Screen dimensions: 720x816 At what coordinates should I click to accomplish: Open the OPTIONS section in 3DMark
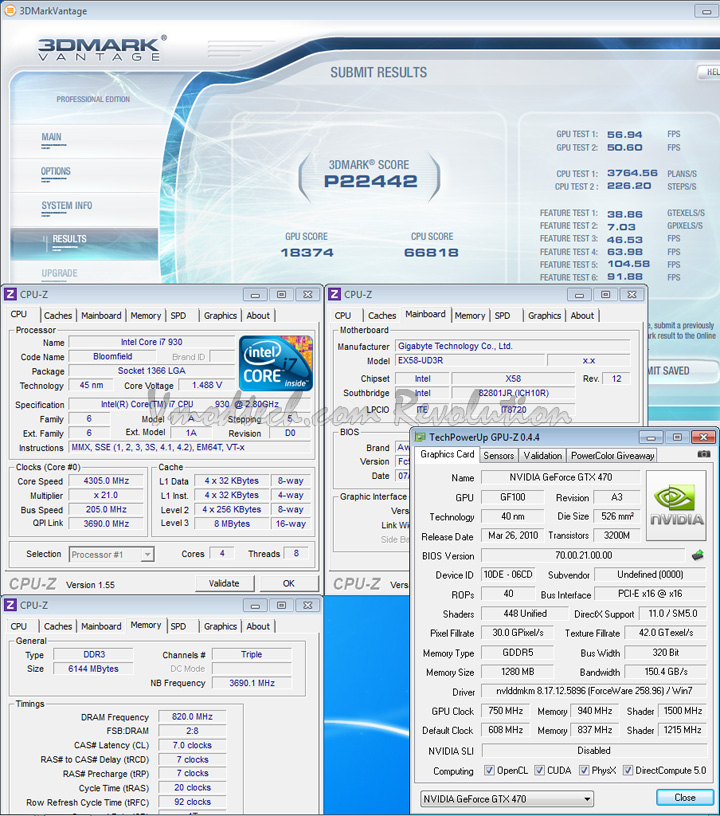(56, 171)
